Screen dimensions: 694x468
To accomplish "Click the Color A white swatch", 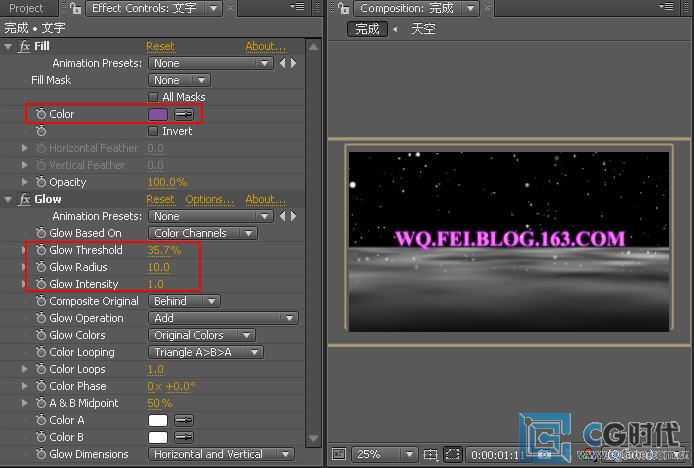I will [x=158, y=420].
